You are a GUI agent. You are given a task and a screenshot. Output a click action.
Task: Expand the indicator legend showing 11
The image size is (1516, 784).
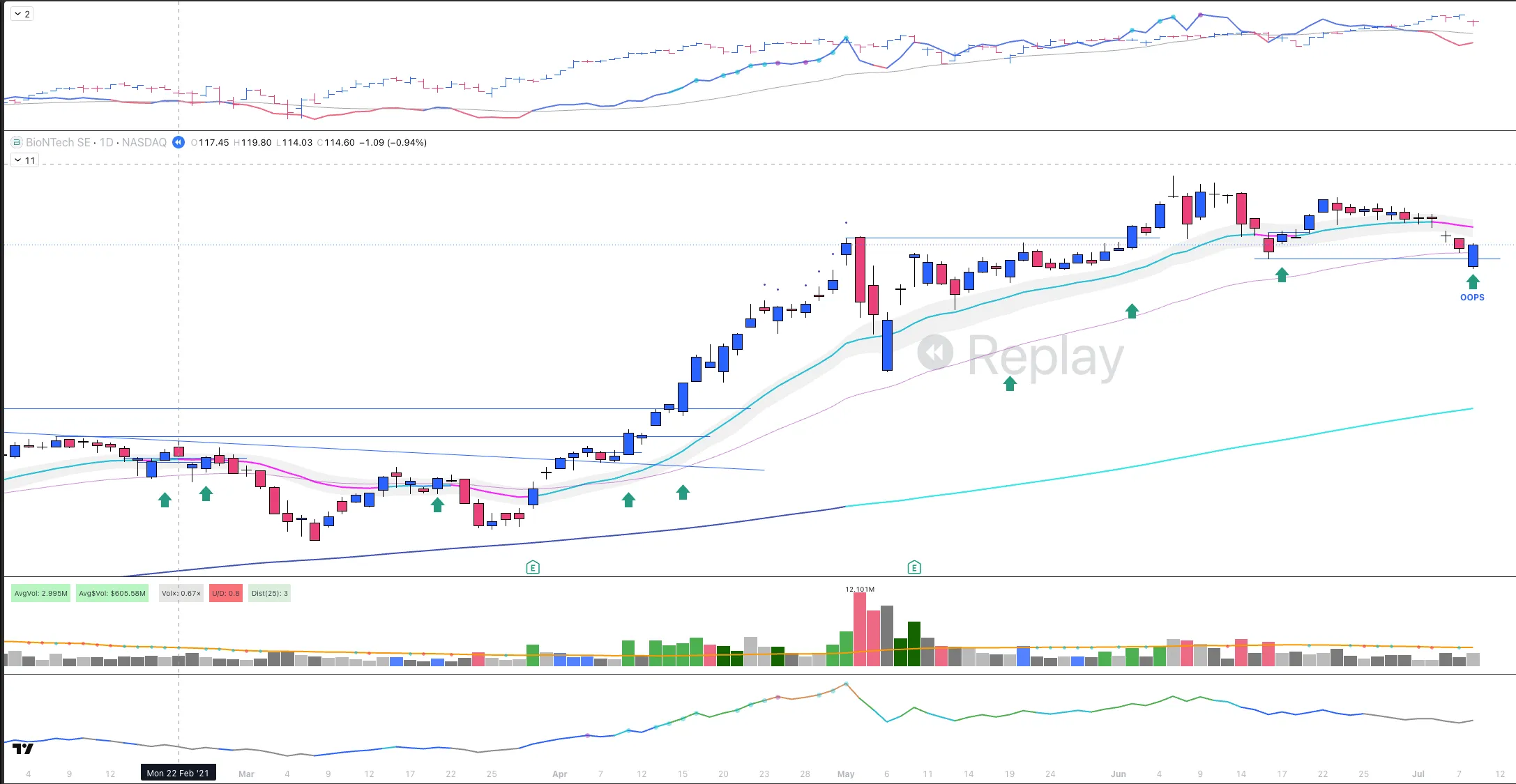pyautogui.click(x=25, y=160)
